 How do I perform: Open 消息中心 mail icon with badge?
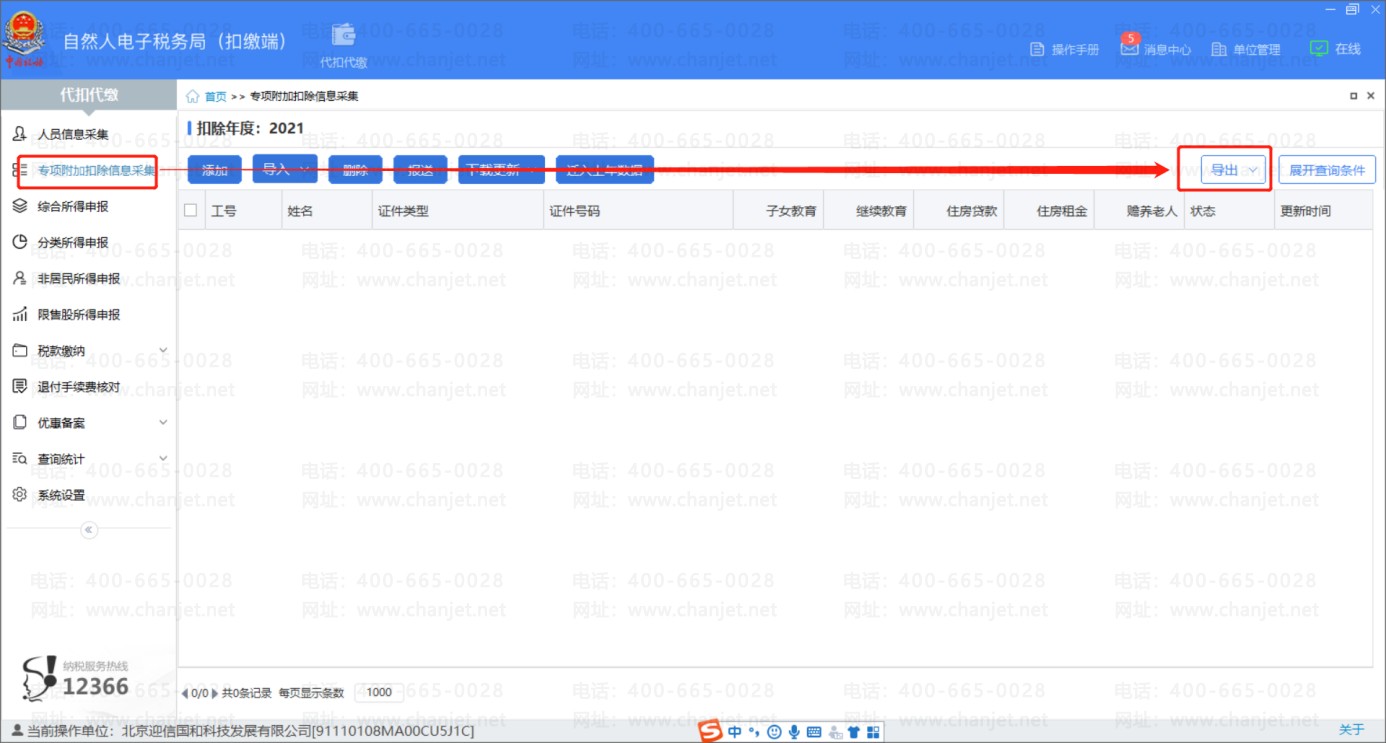pos(1129,48)
